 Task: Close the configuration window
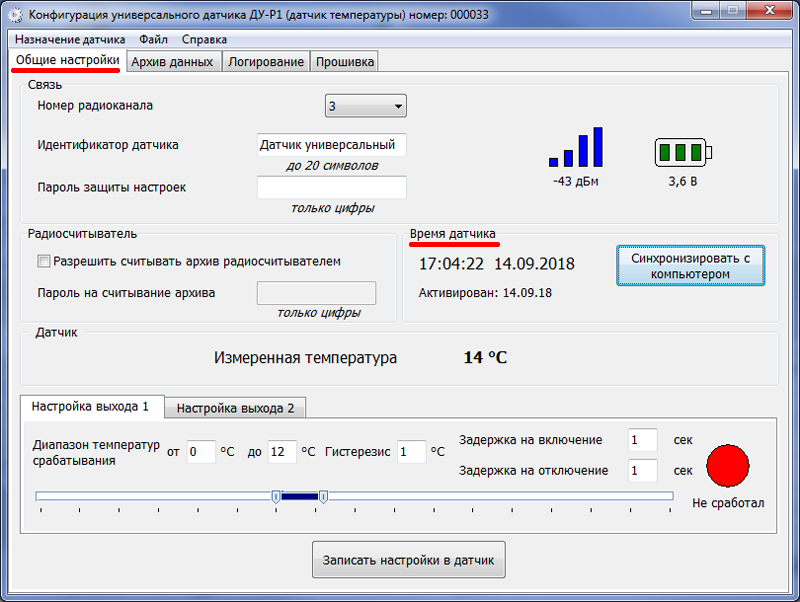pyautogui.click(x=769, y=10)
